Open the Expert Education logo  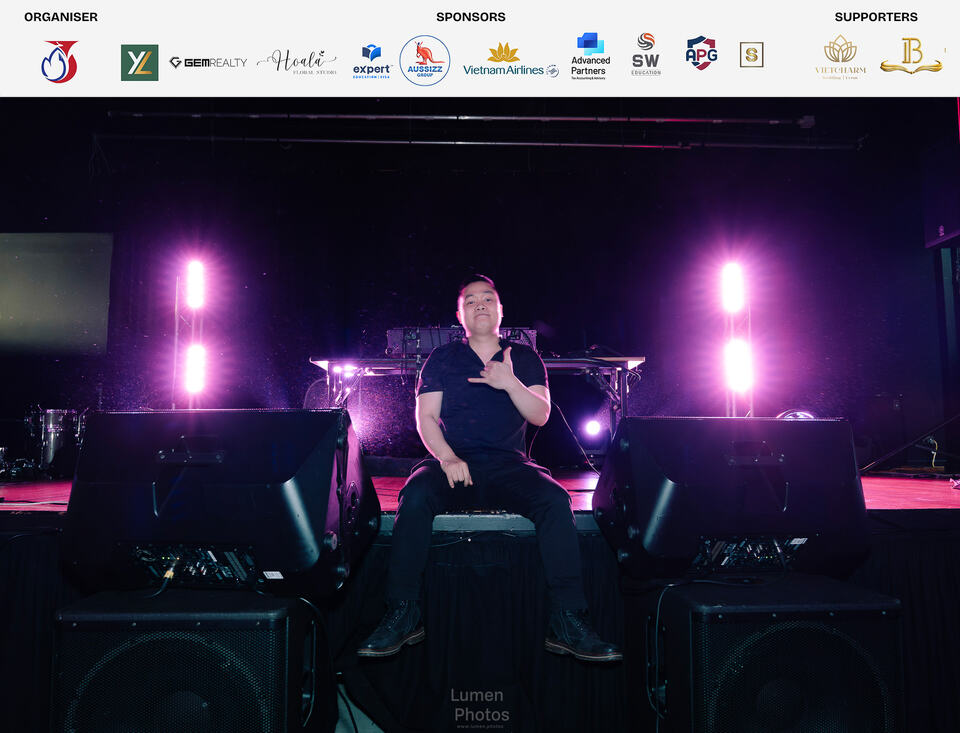pyautogui.click(x=372, y=62)
